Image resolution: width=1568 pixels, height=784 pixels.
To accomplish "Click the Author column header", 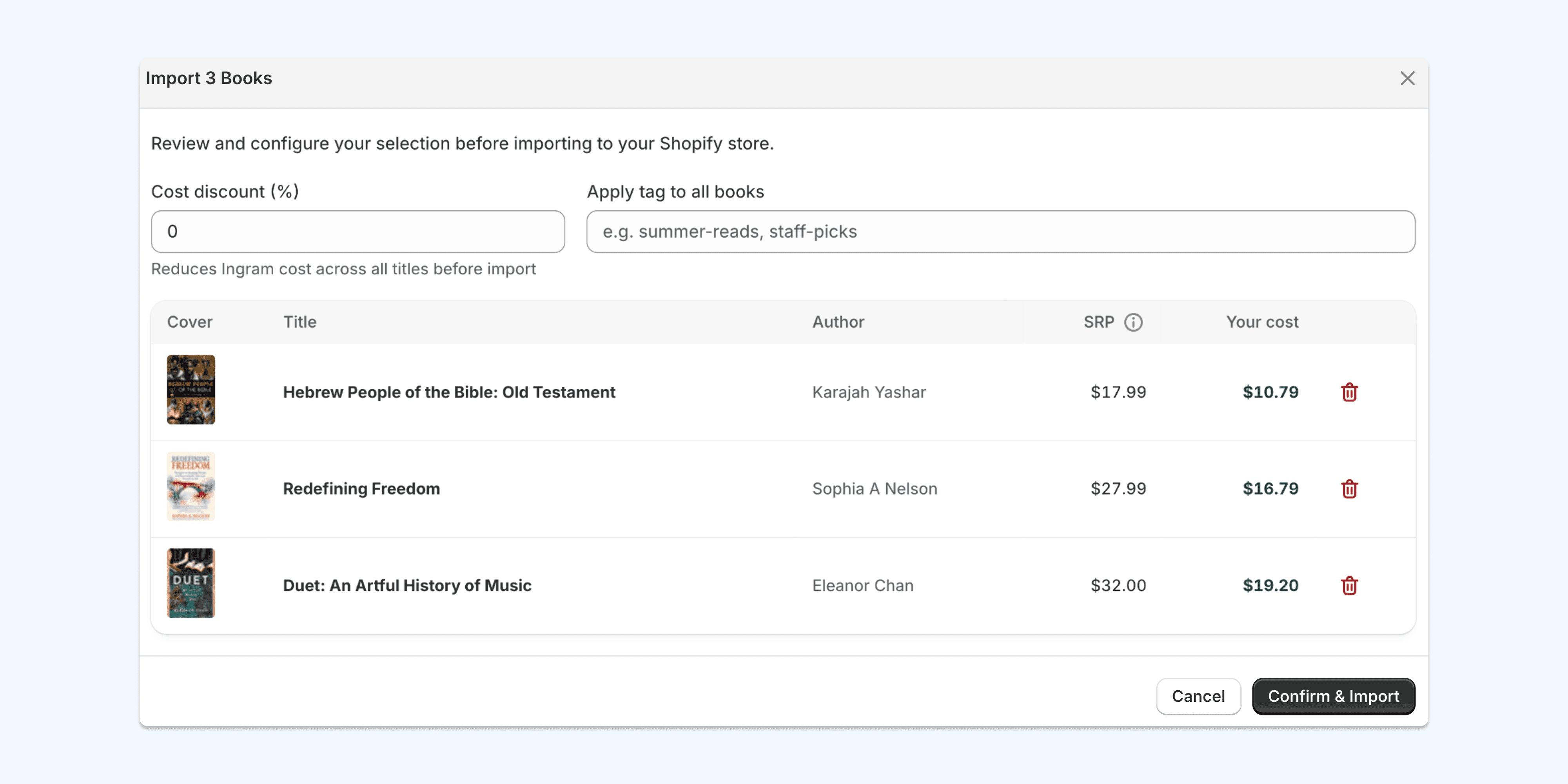I will (x=838, y=322).
